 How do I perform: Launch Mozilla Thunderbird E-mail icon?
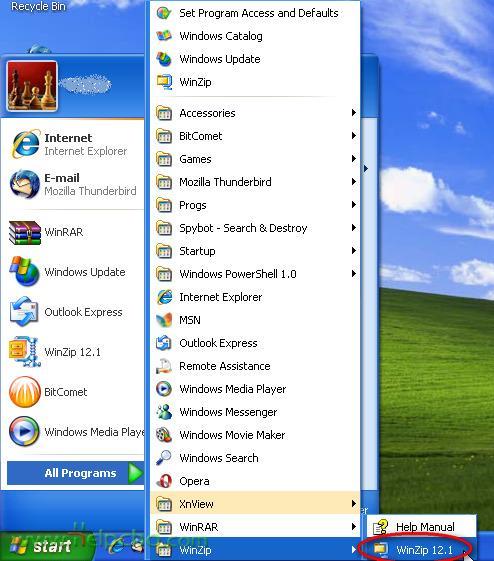24,184
